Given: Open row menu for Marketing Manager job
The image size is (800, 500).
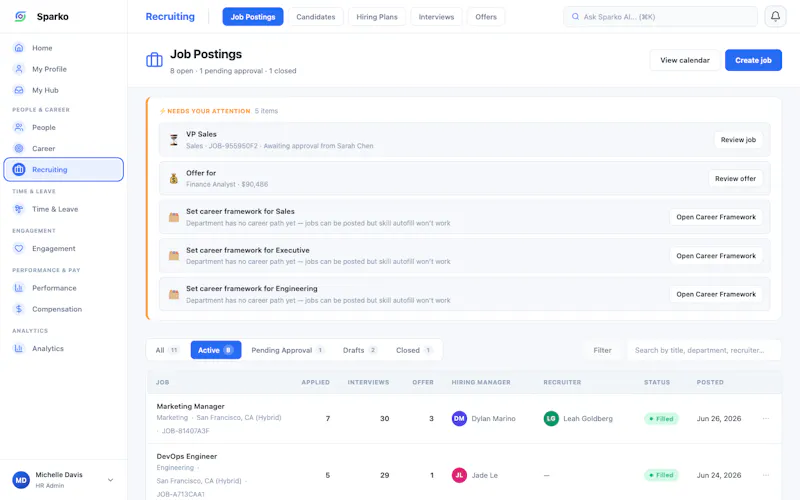Looking at the screenshot, I should [766, 418].
